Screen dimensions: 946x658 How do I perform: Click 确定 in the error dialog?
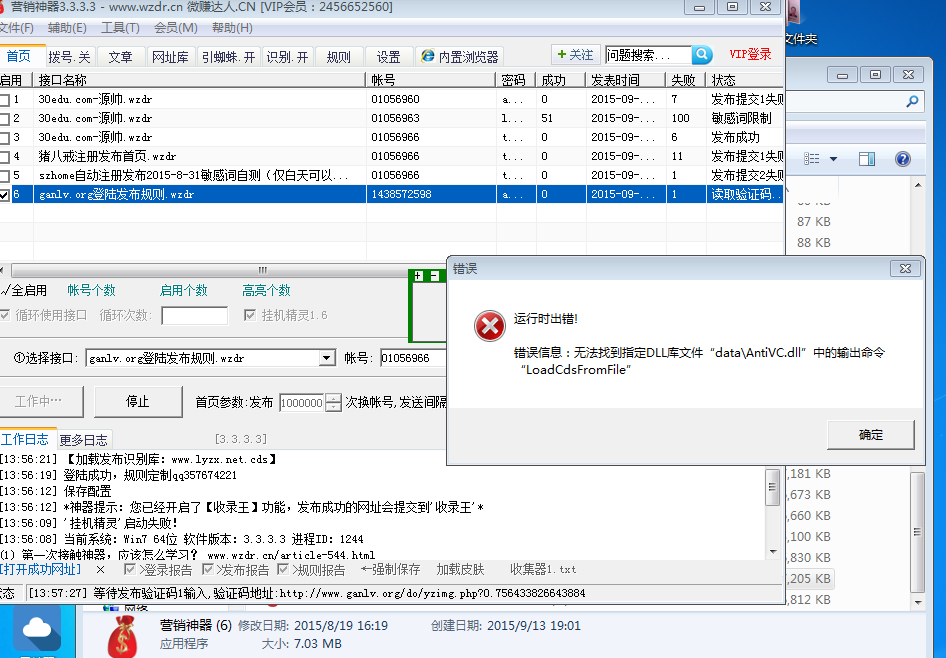[x=870, y=434]
